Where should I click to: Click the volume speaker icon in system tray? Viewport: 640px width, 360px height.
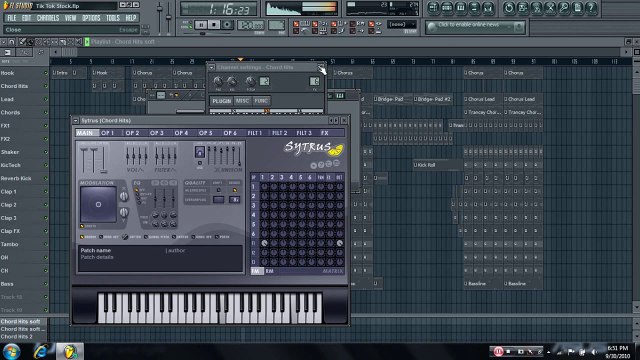coord(595,352)
